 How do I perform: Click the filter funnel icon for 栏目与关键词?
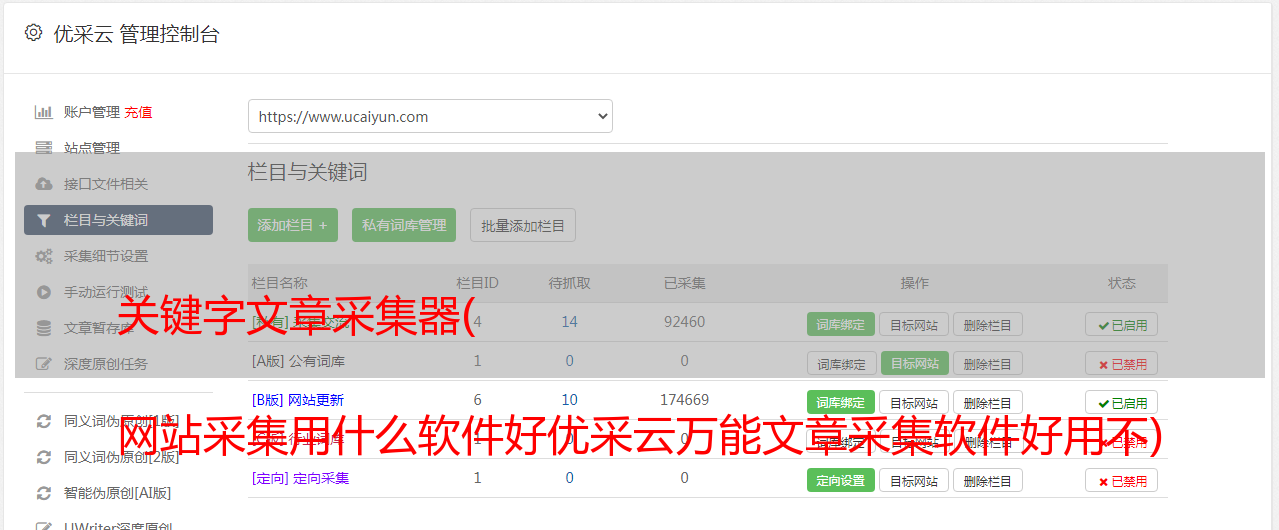point(43,220)
